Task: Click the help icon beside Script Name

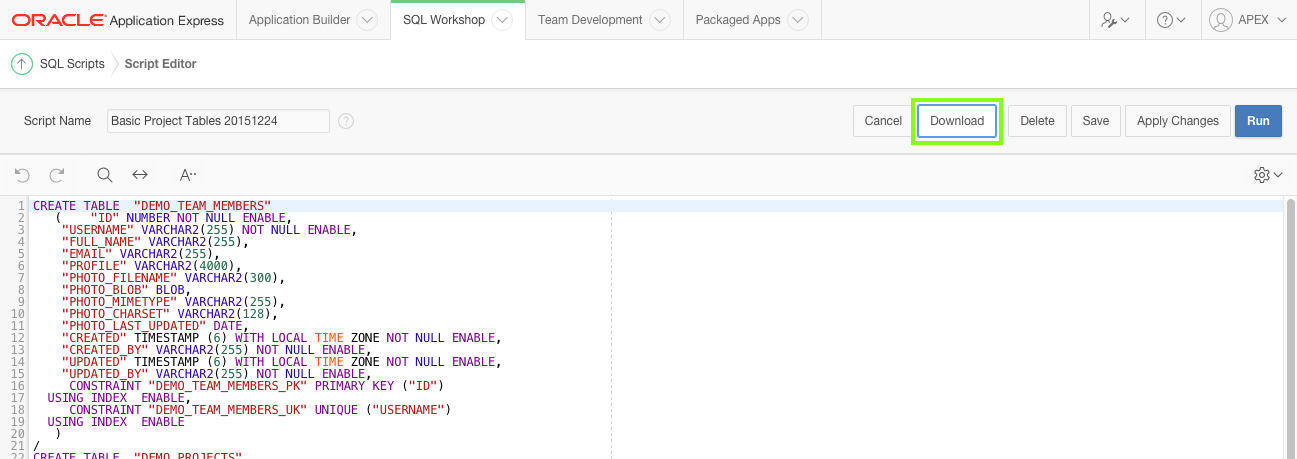Action: pyautogui.click(x=346, y=121)
